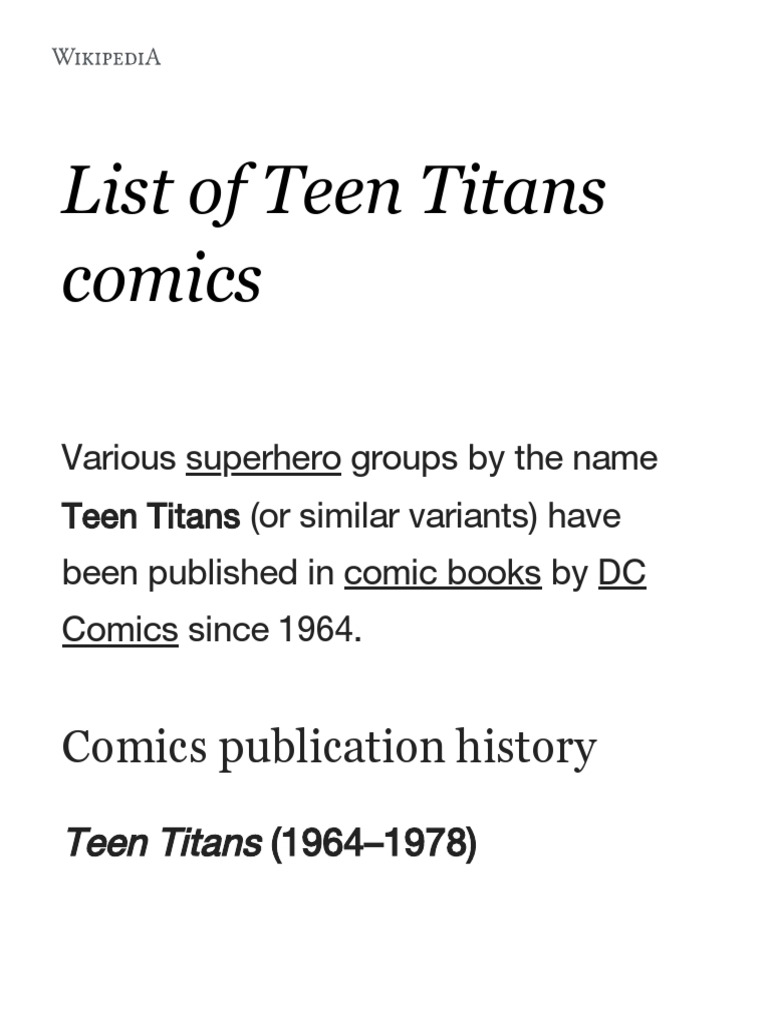
Task: Click the text (or similar variants)
Action: [394, 517]
